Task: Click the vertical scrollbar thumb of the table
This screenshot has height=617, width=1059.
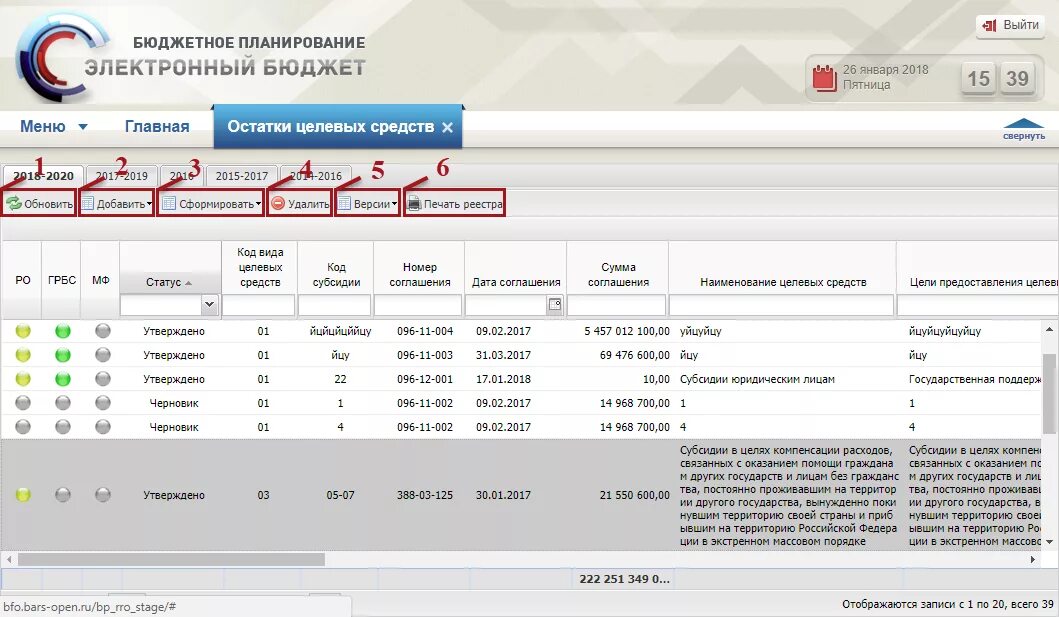Action: (x=1049, y=393)
